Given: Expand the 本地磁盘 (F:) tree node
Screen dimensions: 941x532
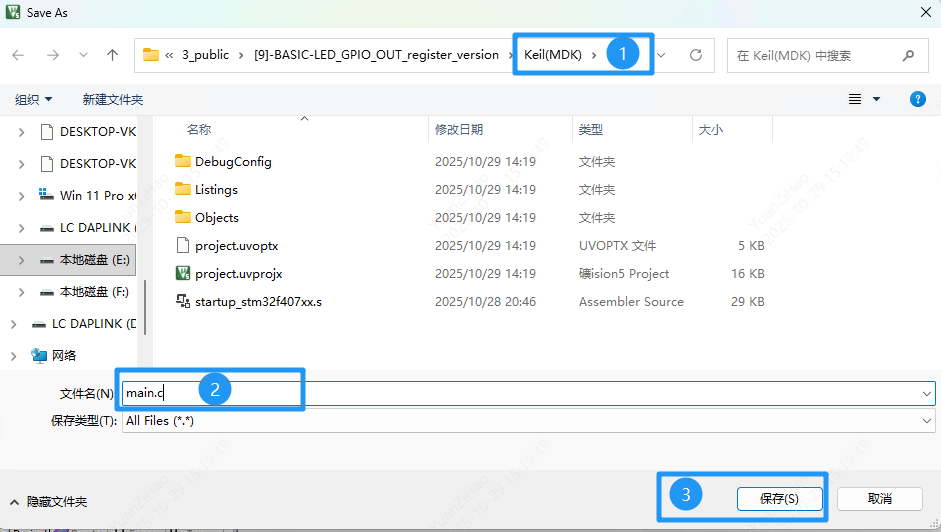Looking at the screenshot, I should point(22,292).
